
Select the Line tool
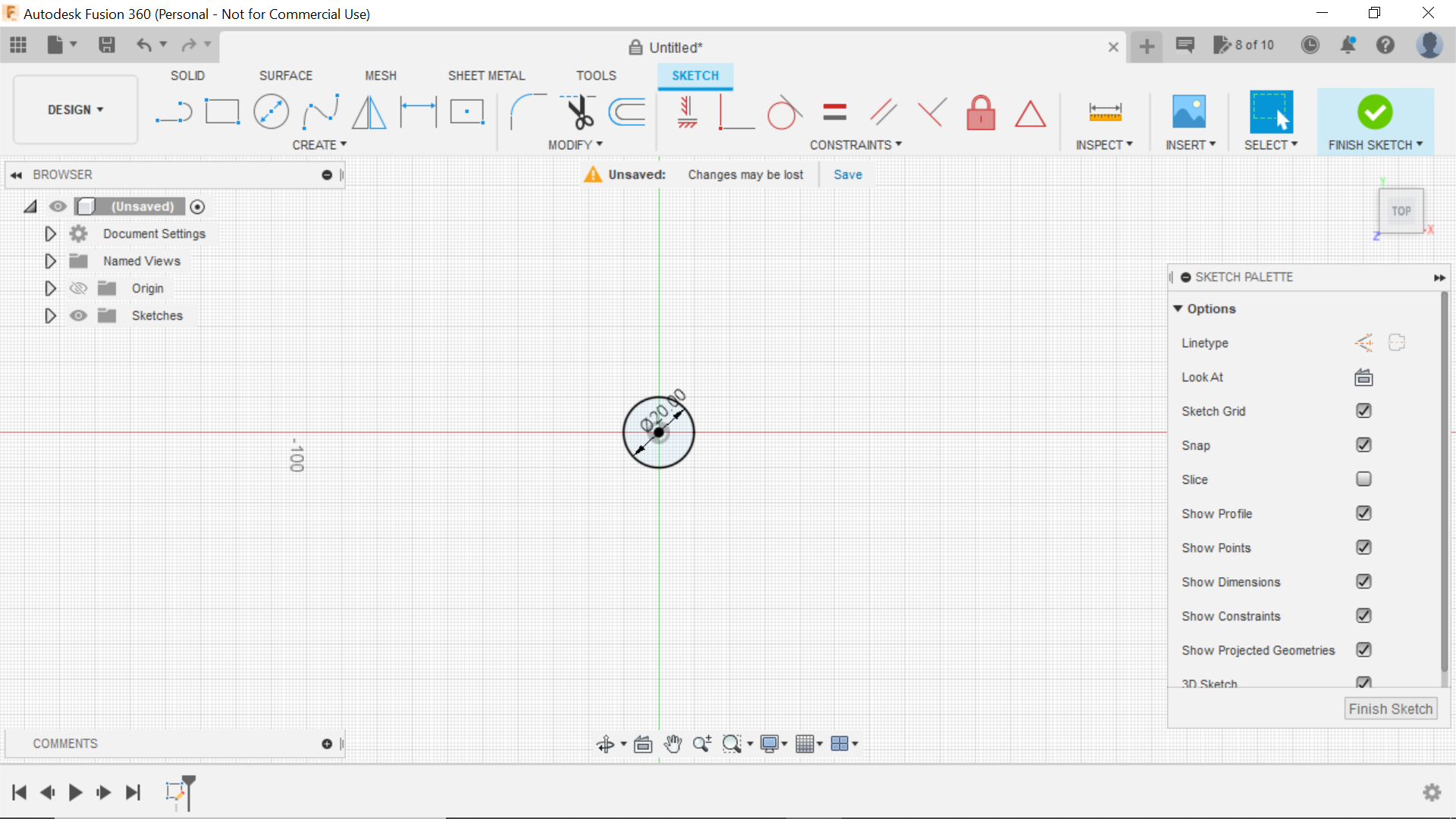click(173, 111)
